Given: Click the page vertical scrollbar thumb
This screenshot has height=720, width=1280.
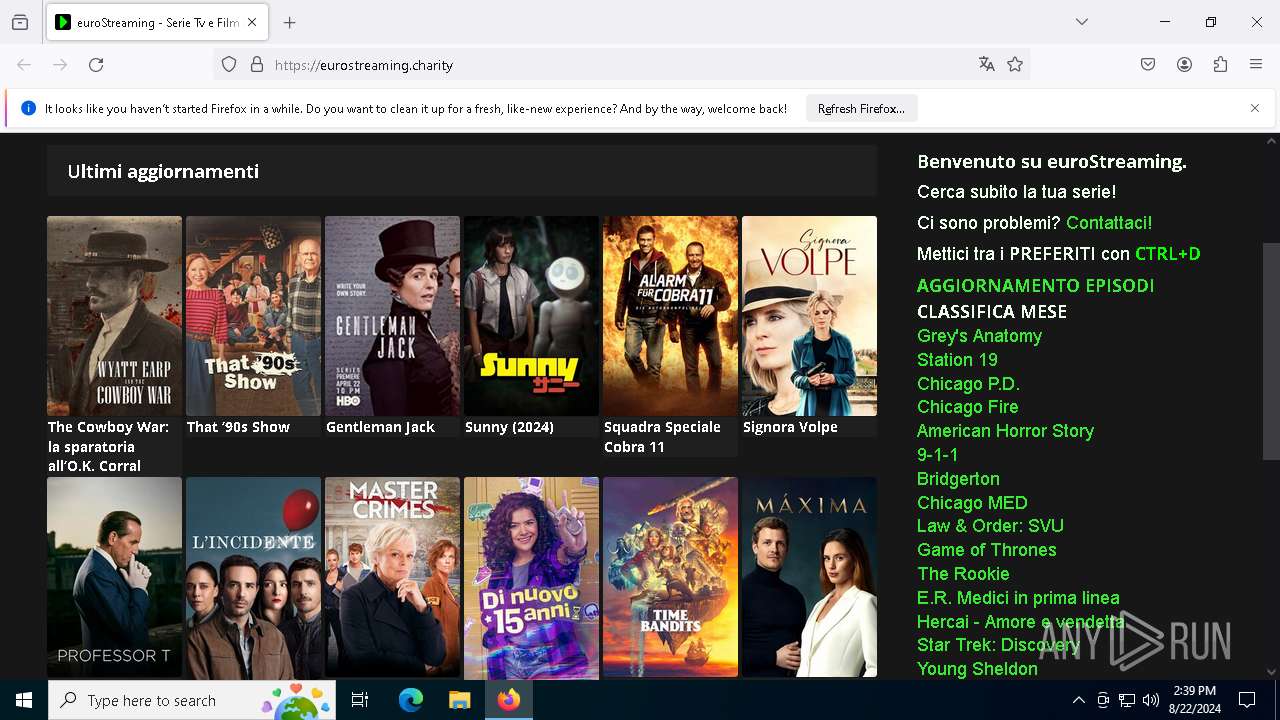Looking at the screenshot, I should pyautogui.click(x=1271, y=350).
